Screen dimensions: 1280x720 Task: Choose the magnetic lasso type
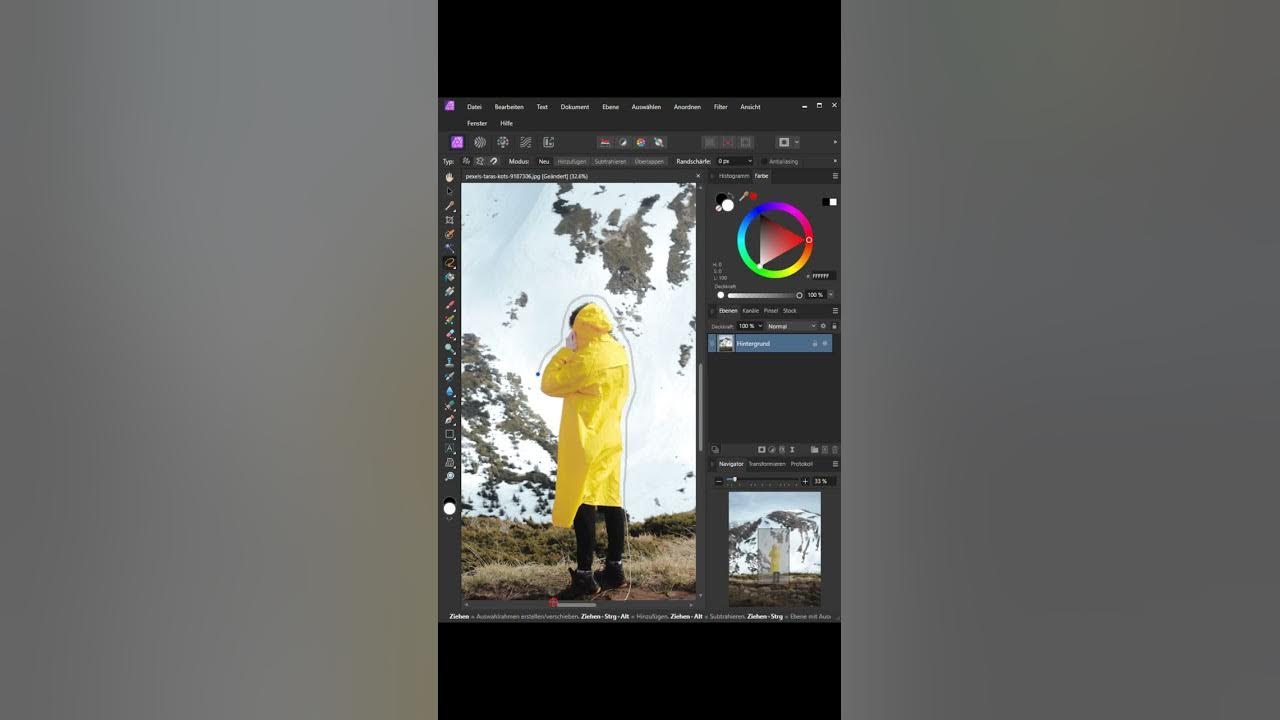click(493, 161)
